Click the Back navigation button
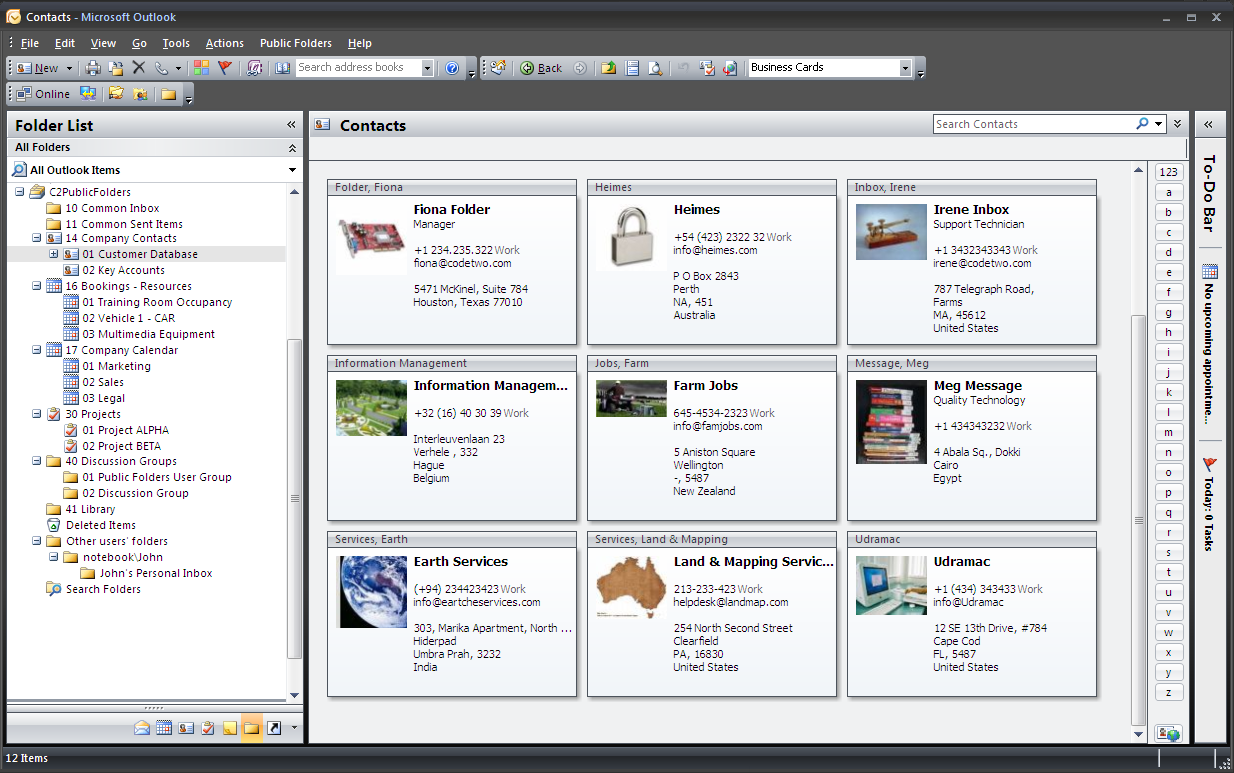The height and width of the screenshot is (773, 1234). coord(541,68)
